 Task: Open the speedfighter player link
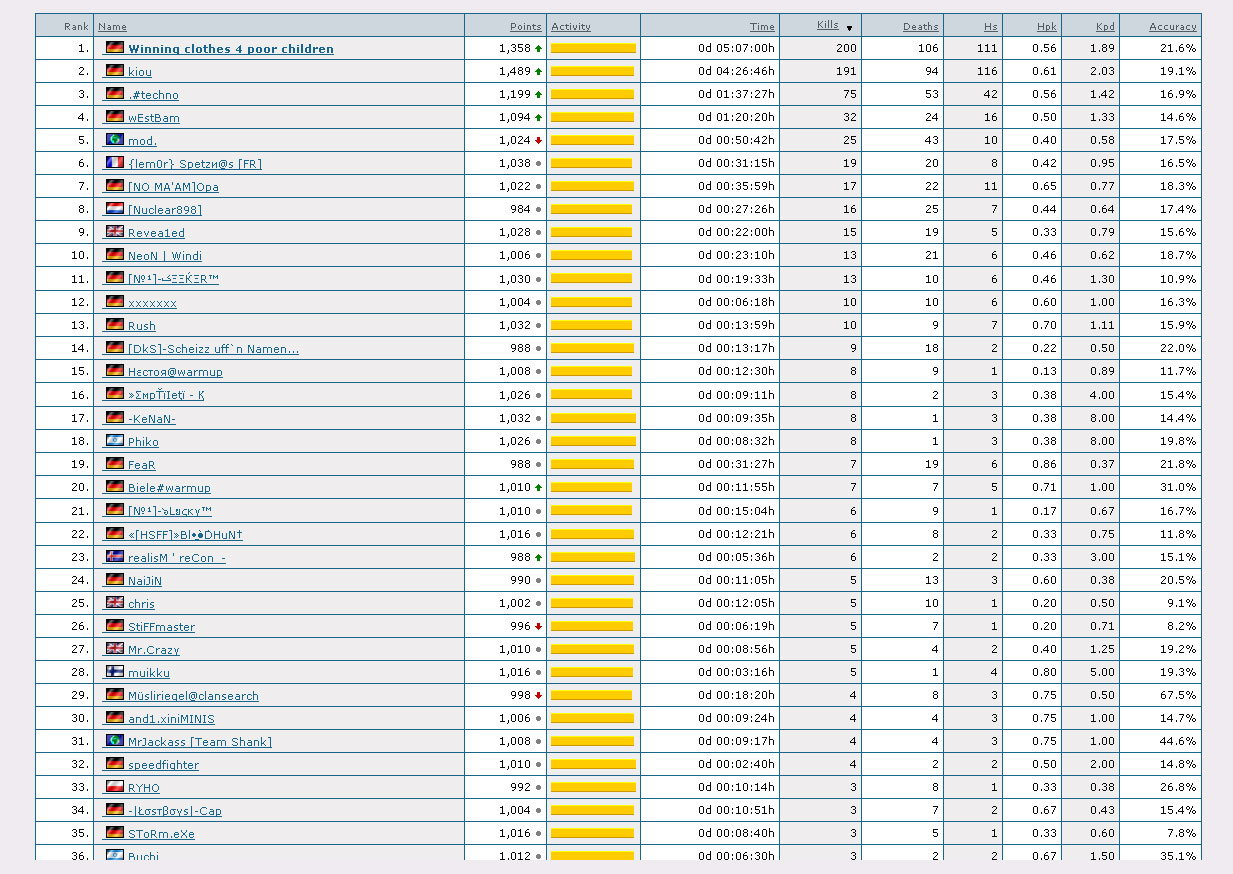pos(163,765)
